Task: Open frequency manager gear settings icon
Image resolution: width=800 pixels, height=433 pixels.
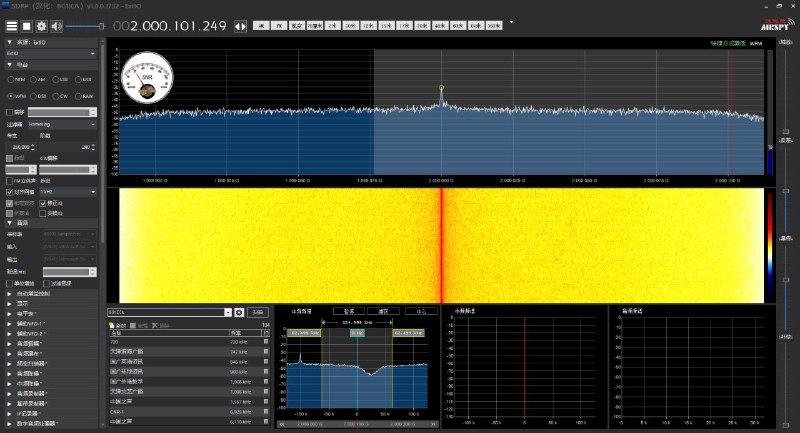Action: (x=240, y=313)
